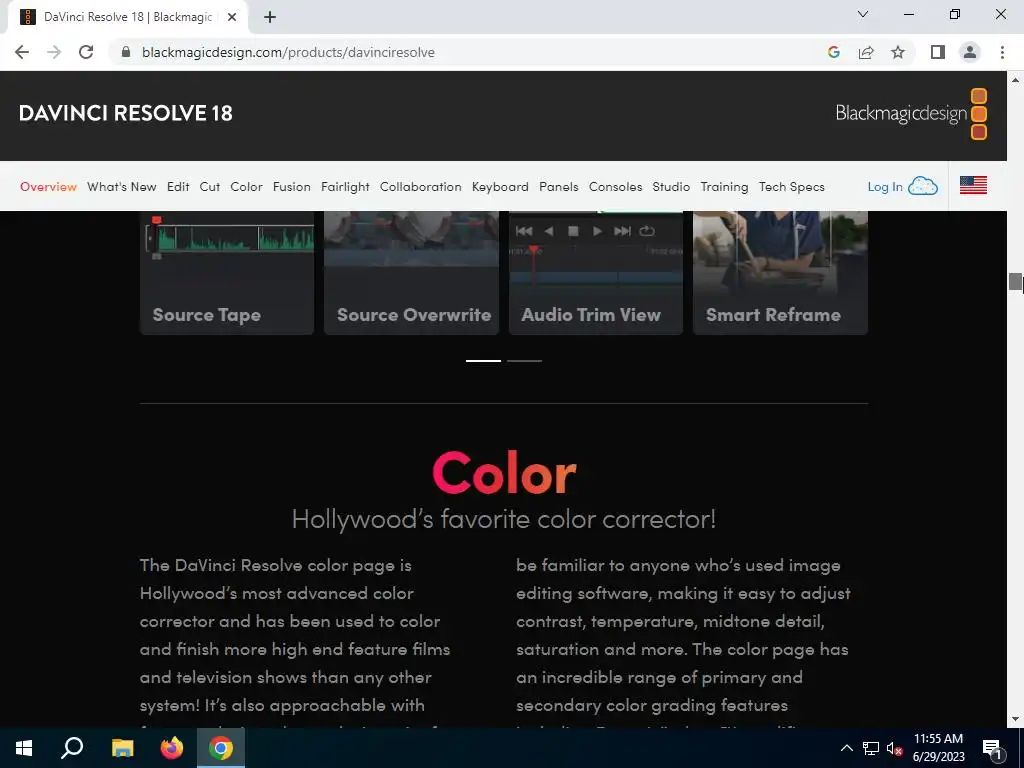
Task: Open the browser side panel icon
Action: coord(938,52)
